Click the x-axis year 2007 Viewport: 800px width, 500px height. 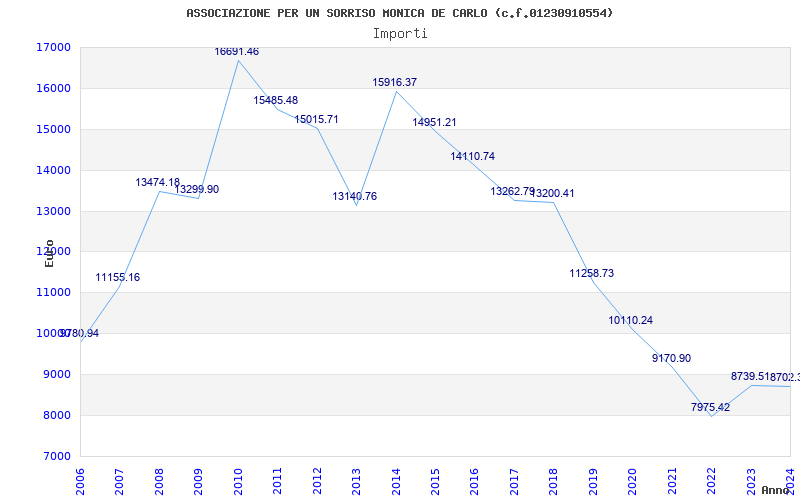[x=120, y=482]
